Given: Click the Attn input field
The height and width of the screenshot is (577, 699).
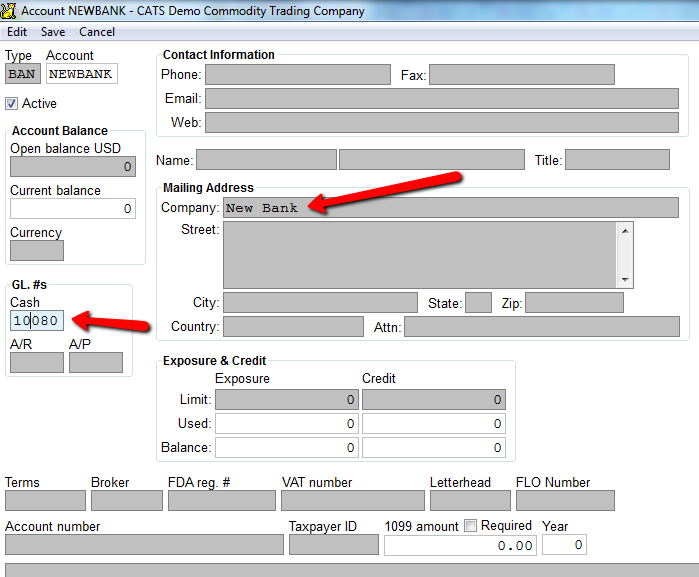Looking at the screenshot, I should [542, 327].
